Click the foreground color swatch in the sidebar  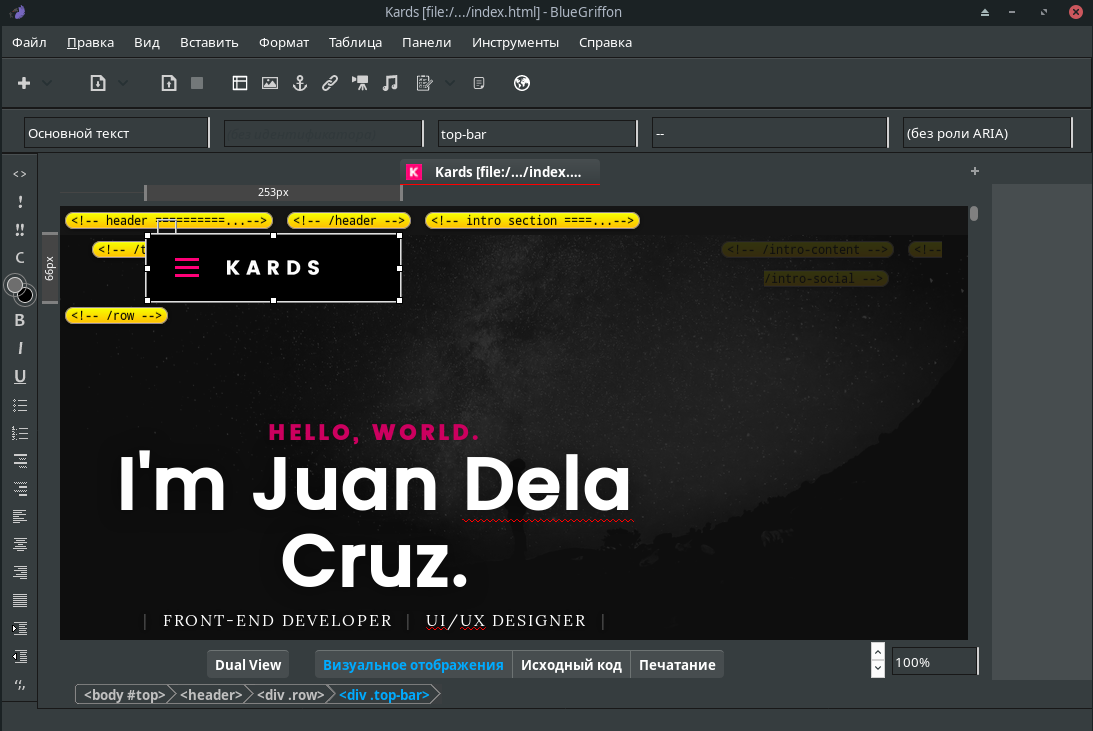15,286
